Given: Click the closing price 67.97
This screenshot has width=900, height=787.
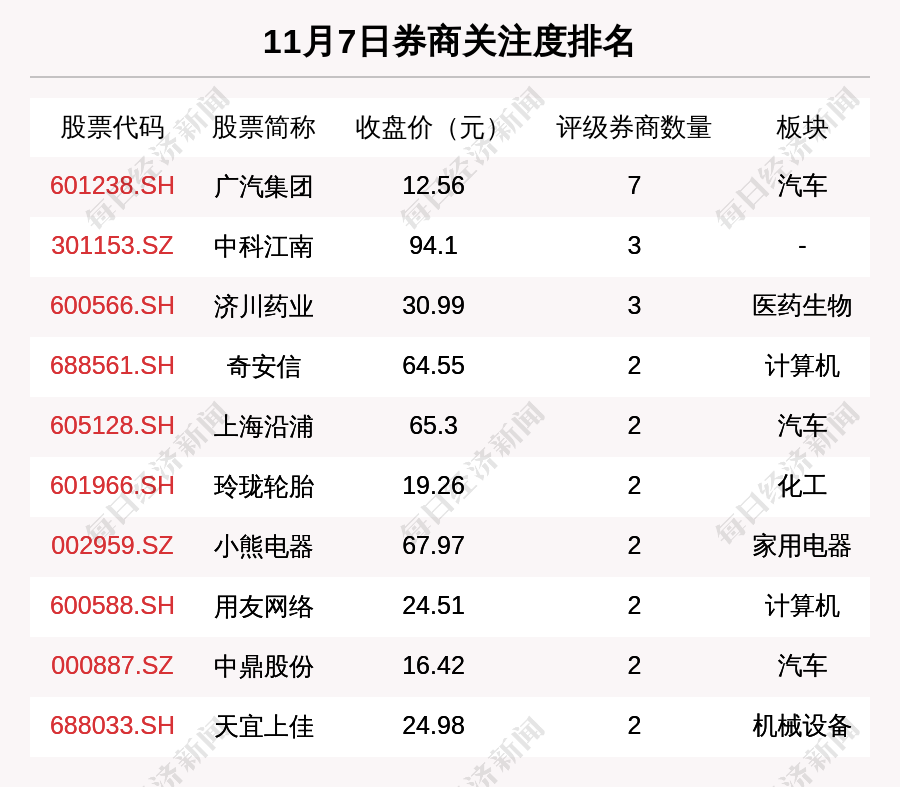Looking at the screenshot, I should point(433,545).
